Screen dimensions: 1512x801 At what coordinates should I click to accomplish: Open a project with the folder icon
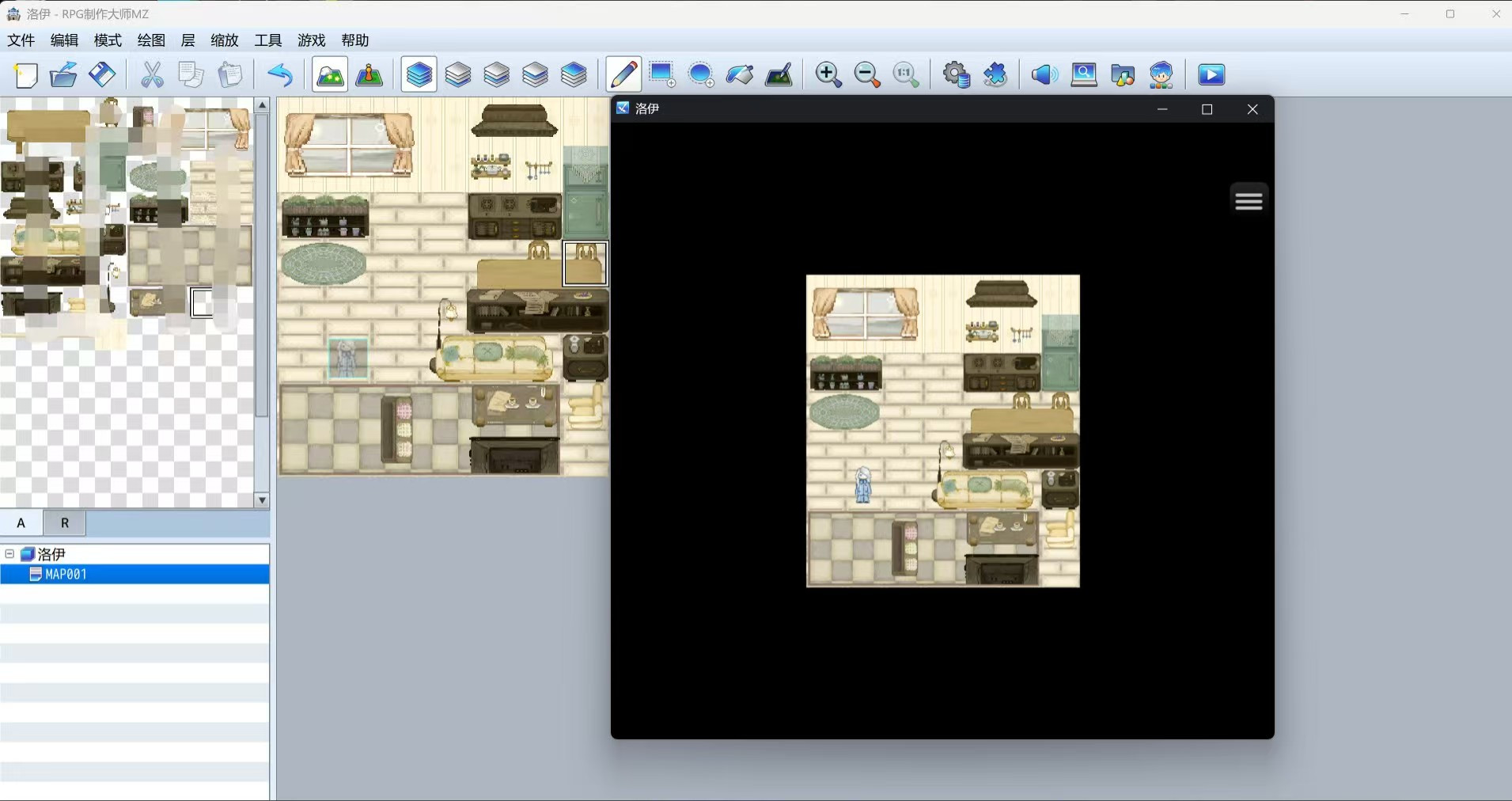point(63,75)
